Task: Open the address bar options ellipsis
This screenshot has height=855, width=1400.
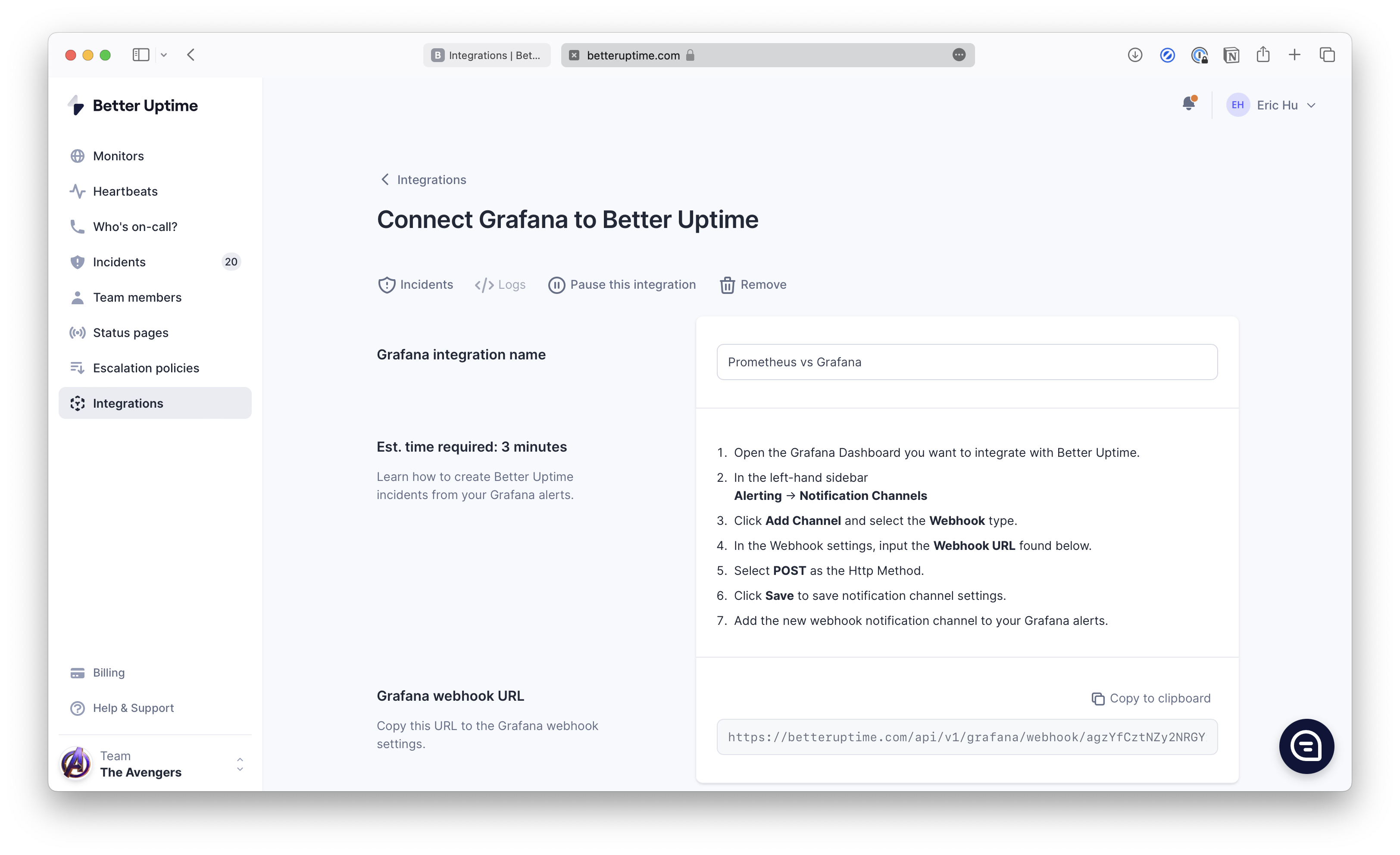Action: pyautogui.click(x=959, y=55)
